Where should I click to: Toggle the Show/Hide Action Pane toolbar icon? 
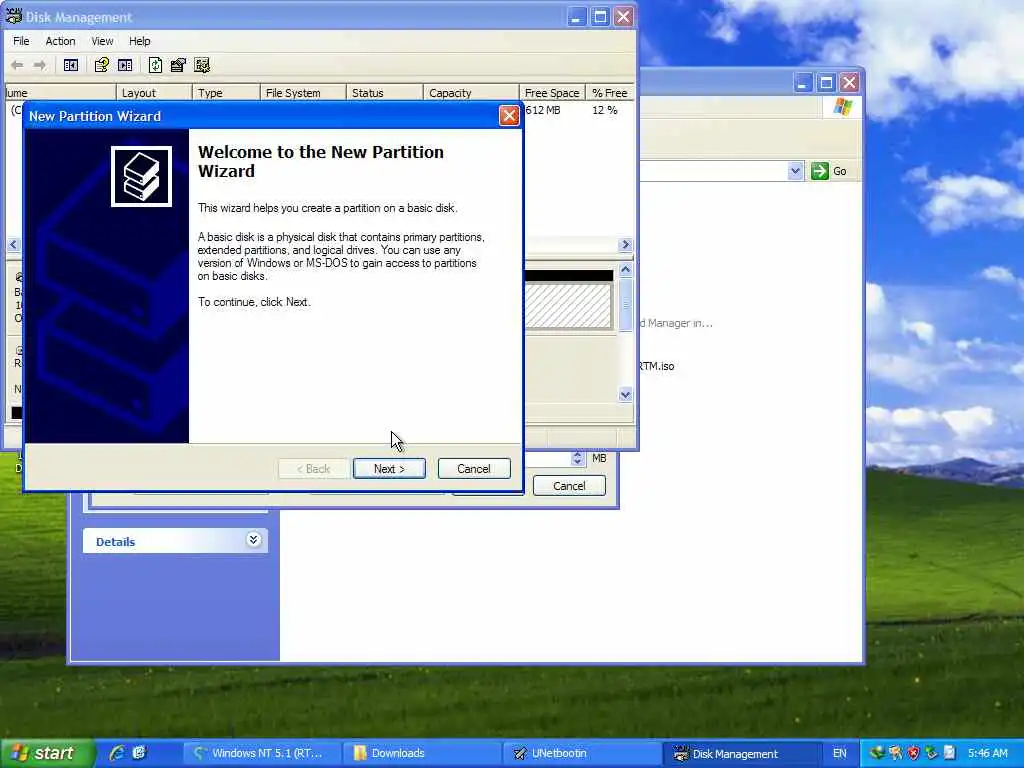pyautogui.click(x=125, y=65)
